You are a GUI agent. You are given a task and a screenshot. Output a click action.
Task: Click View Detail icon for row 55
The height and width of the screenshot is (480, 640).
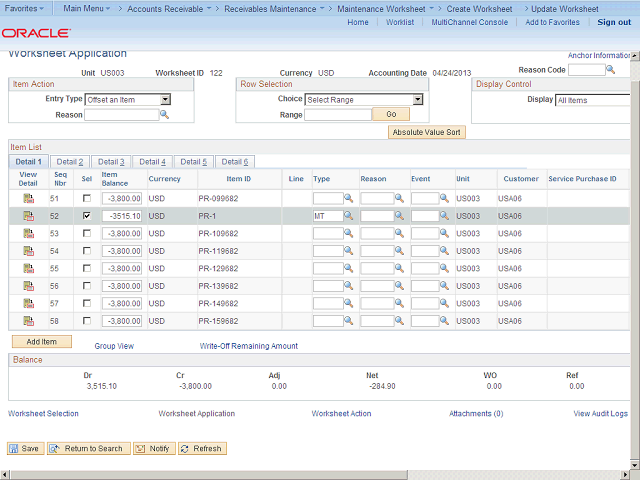click(28, 268)
